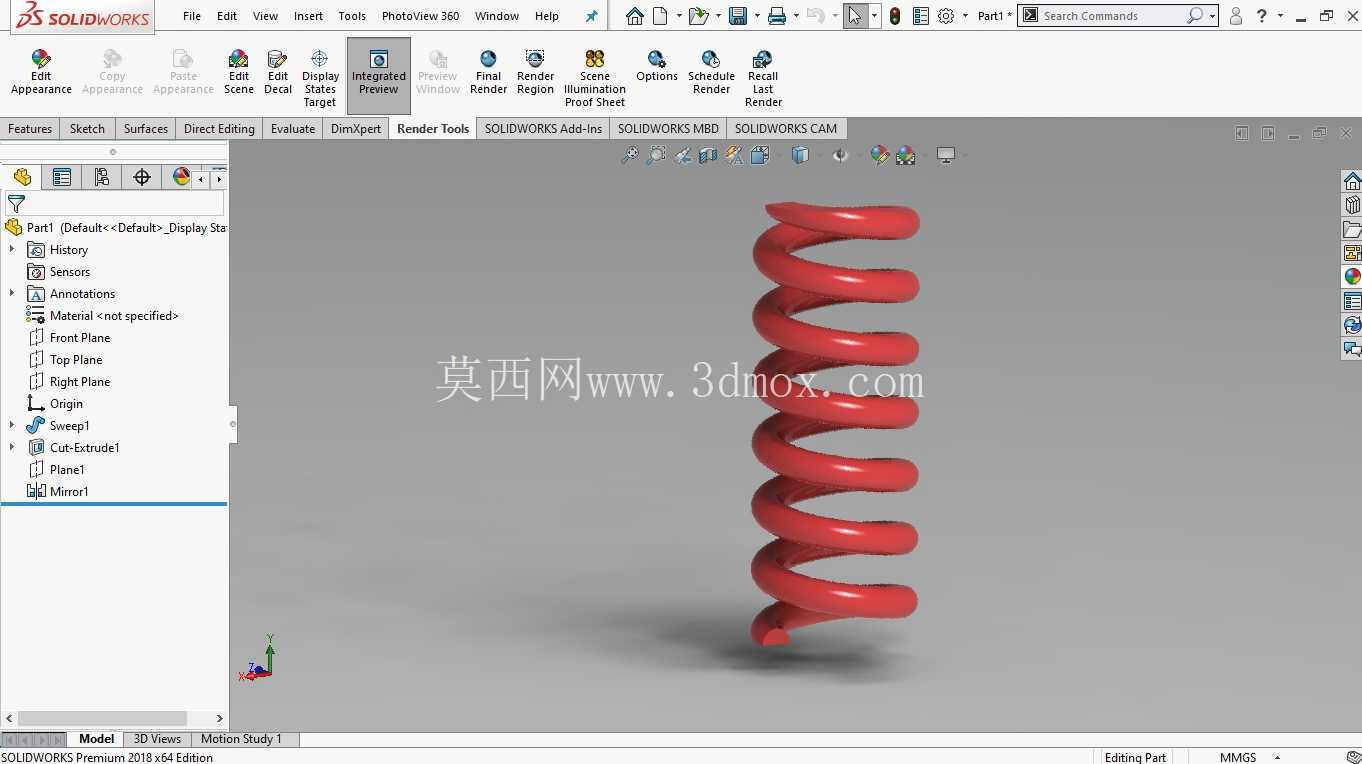1362x764 pixels.
Task: Click the Rebuild traffic light icon
Action: [x=895, y=16]
